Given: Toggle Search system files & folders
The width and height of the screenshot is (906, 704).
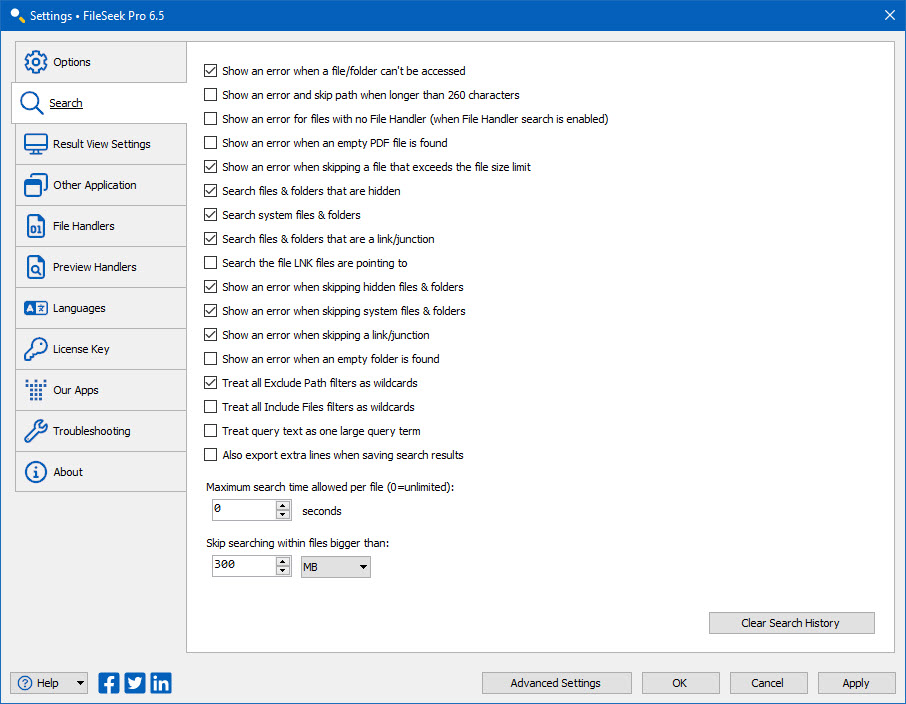Looking at the screenshot, I should tap(210, 214).
